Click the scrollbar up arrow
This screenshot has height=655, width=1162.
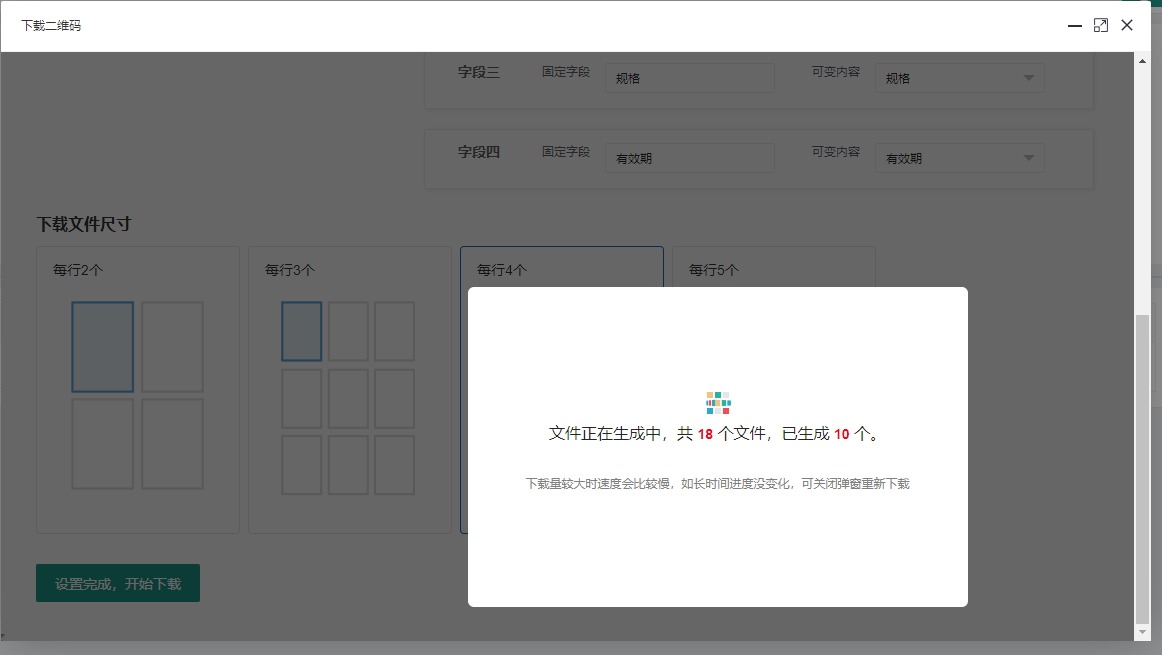[x=1143, y=60]
